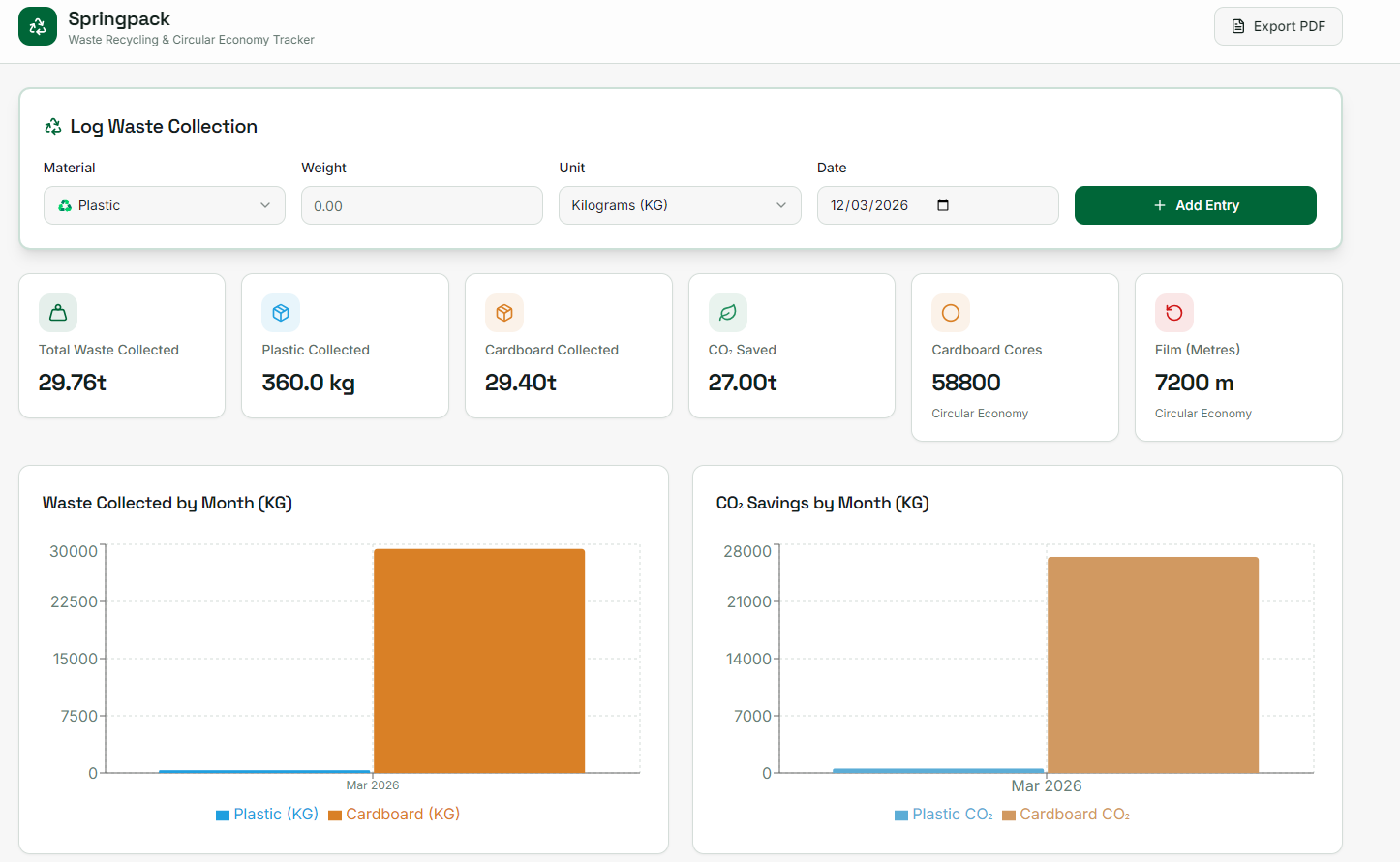The width and height of the screenshot is (1400, 862).
Task: Click the orange cardboard bar in waste chart
Action: (479, 661)
